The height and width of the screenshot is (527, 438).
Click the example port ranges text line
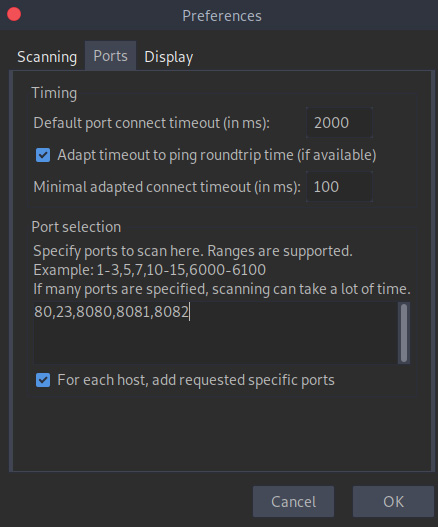click(150, 270)
